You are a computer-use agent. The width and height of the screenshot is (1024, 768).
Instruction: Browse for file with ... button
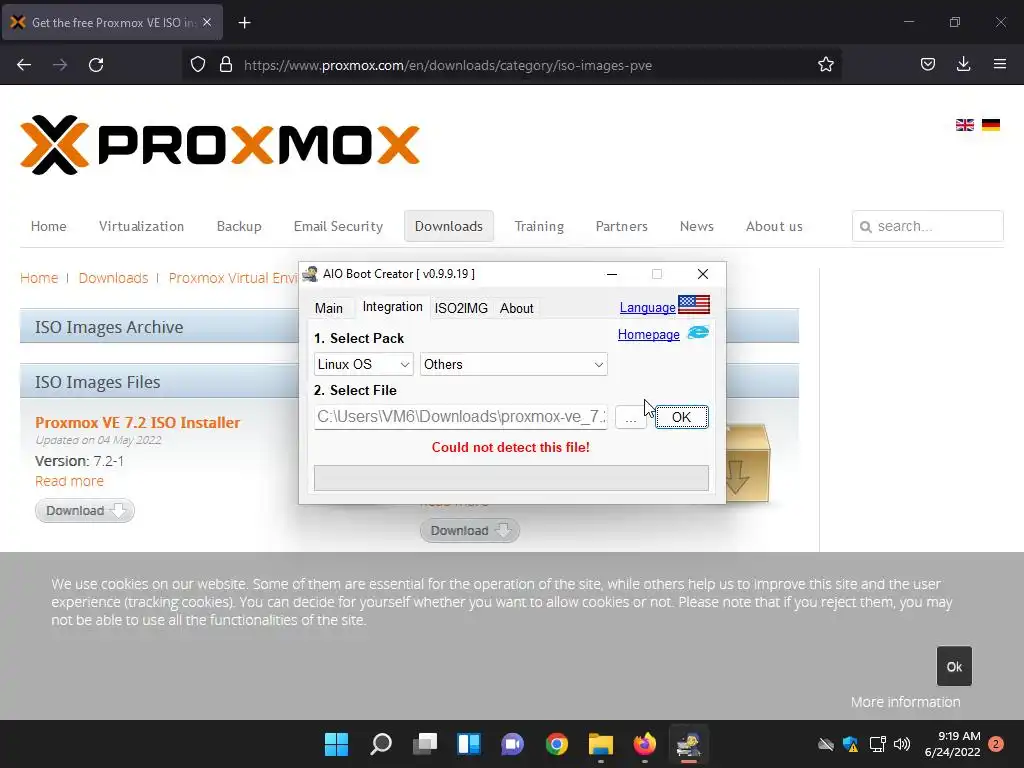pos(630,417)
